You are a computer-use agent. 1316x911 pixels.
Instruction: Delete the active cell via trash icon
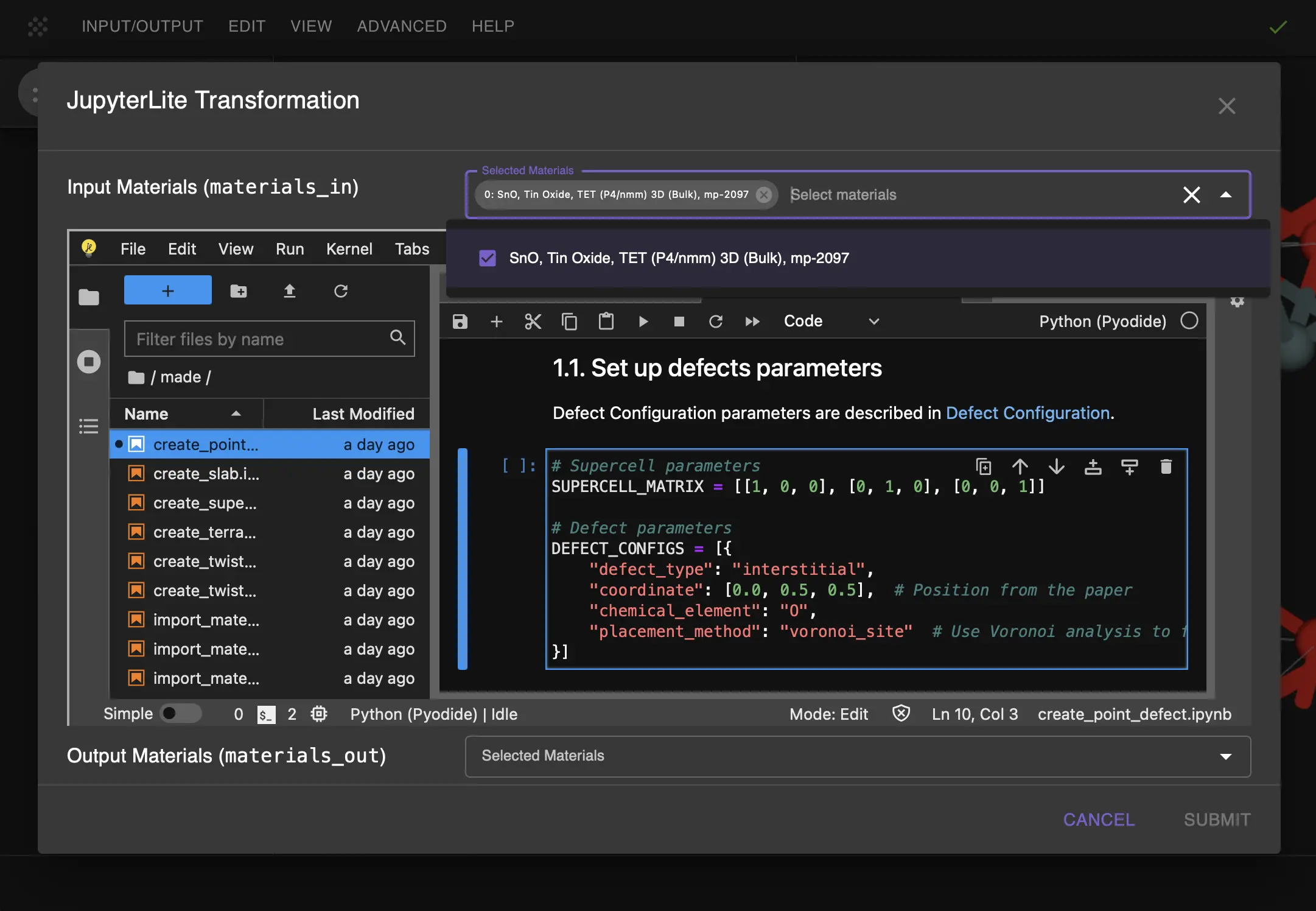1166,467
